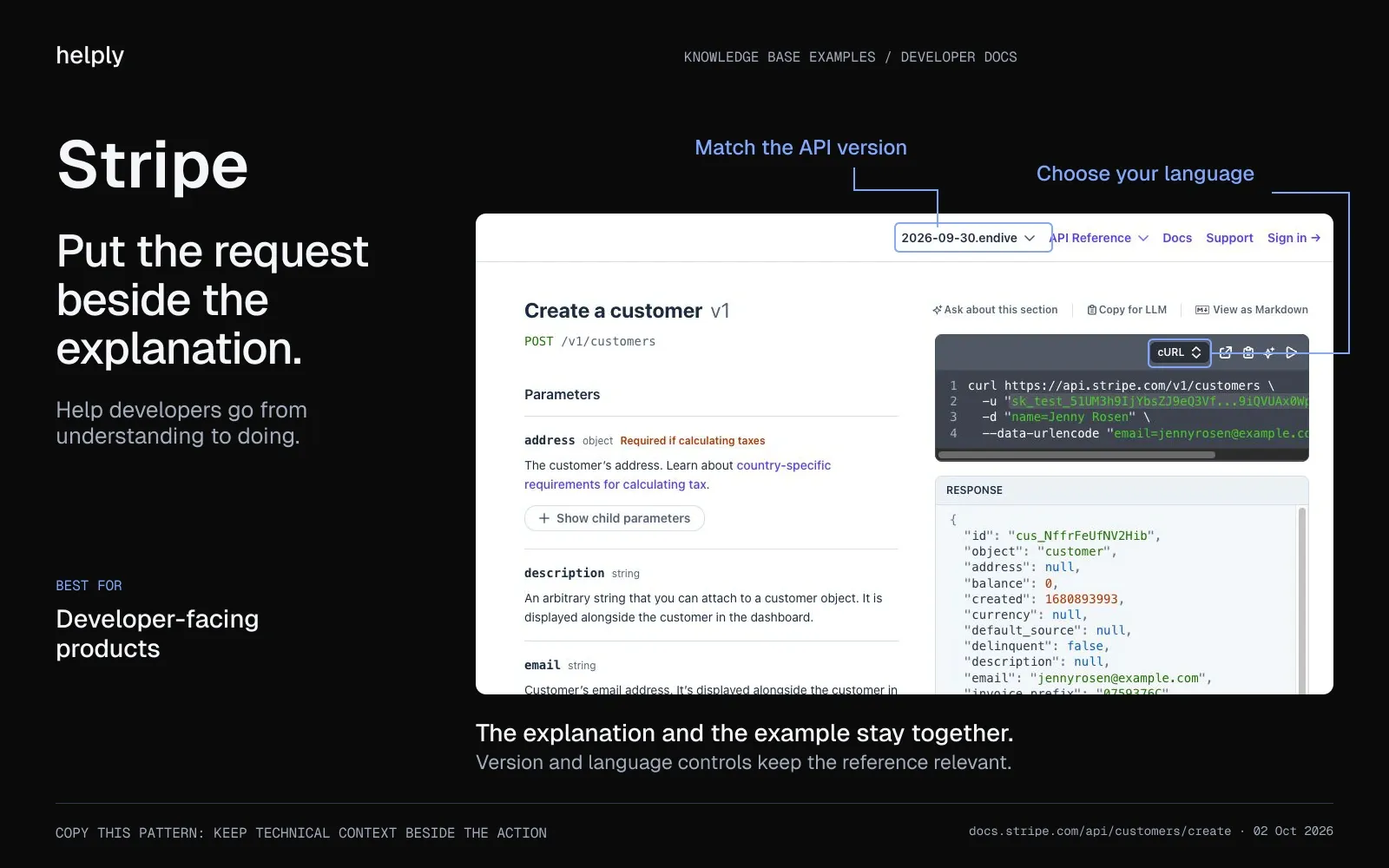Screen dimensions: 1389x868
Task: Click 'View as Markdown'
Action: [x=1252, y=310]
